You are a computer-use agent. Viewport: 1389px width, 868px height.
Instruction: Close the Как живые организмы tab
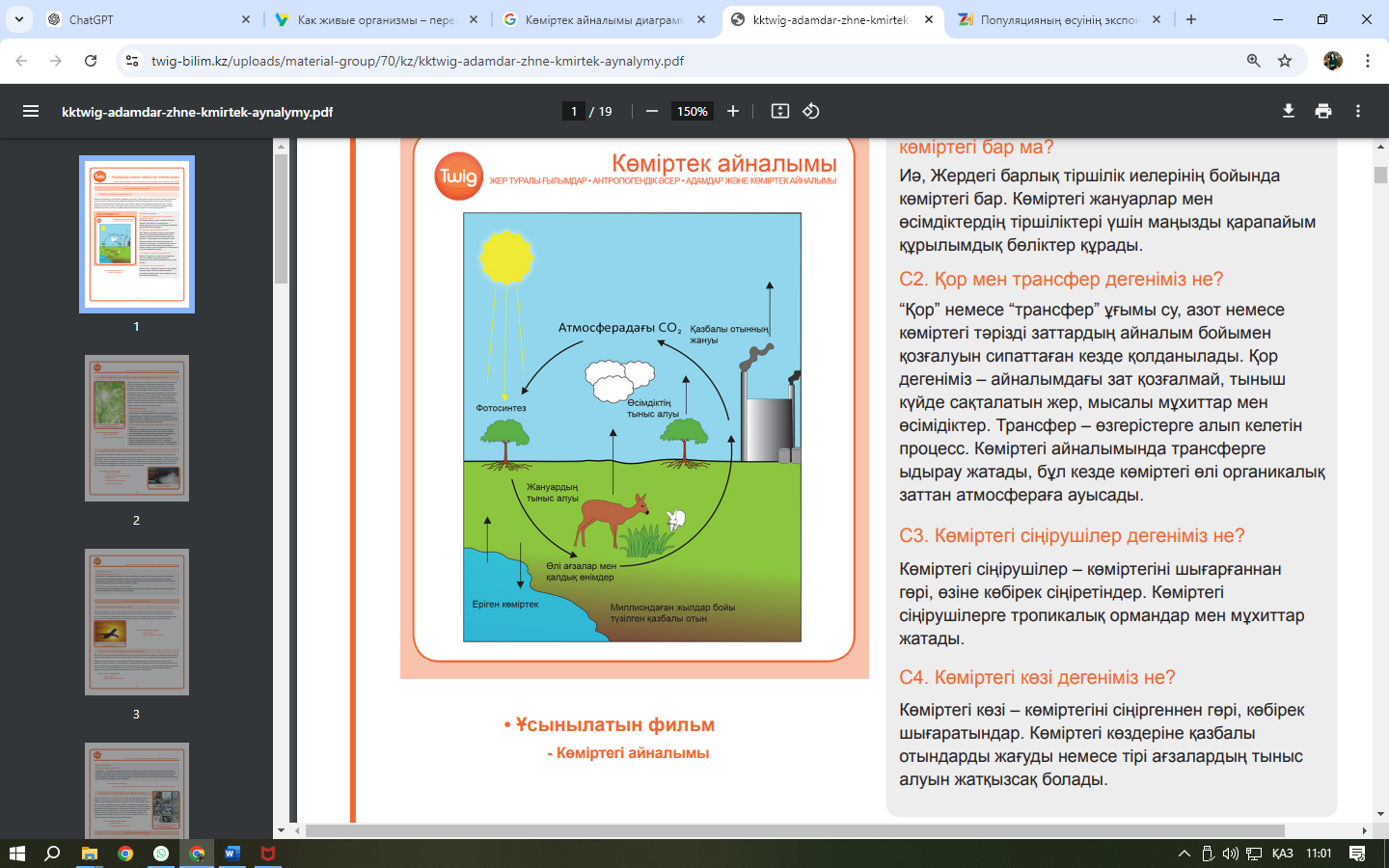(x=474, y=19)
